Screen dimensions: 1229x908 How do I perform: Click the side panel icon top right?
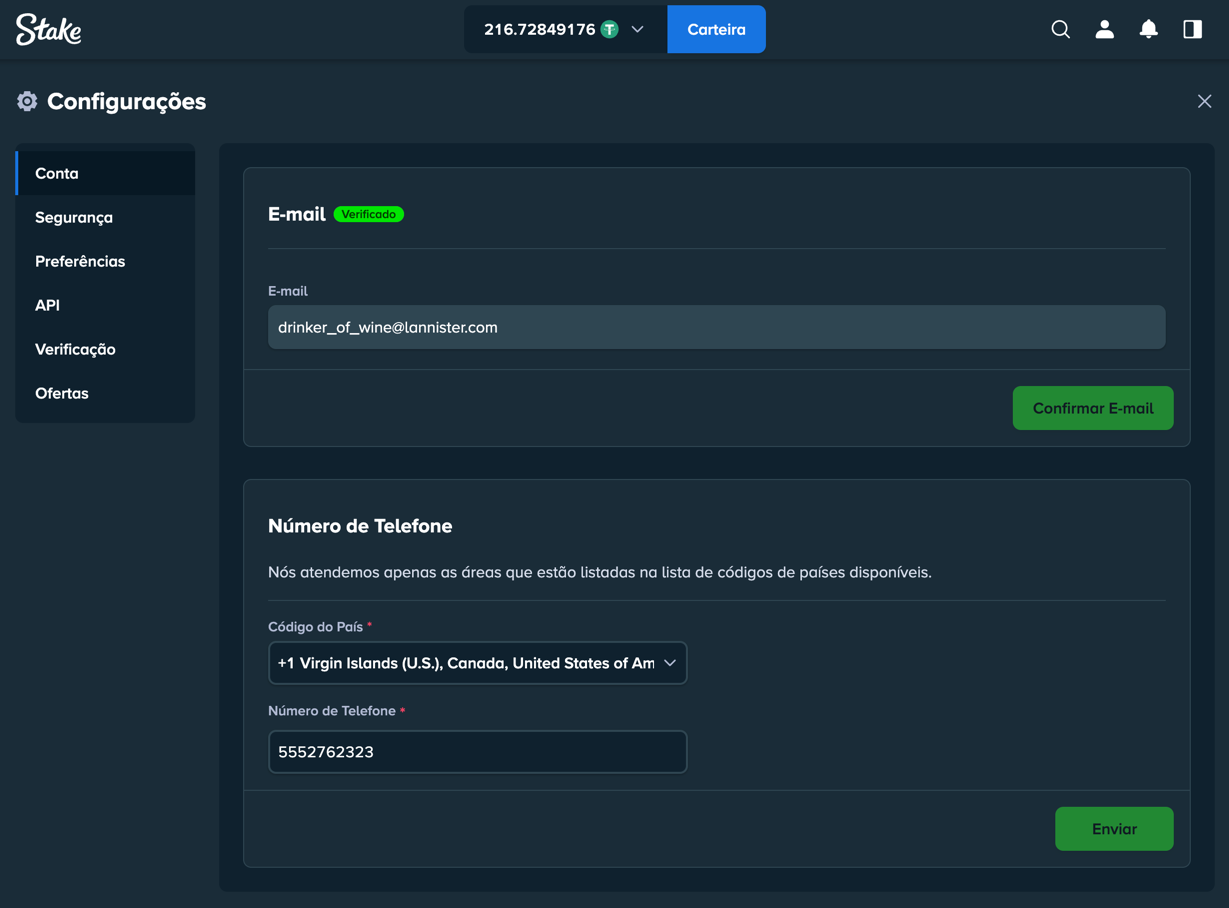click(1192, 29)
